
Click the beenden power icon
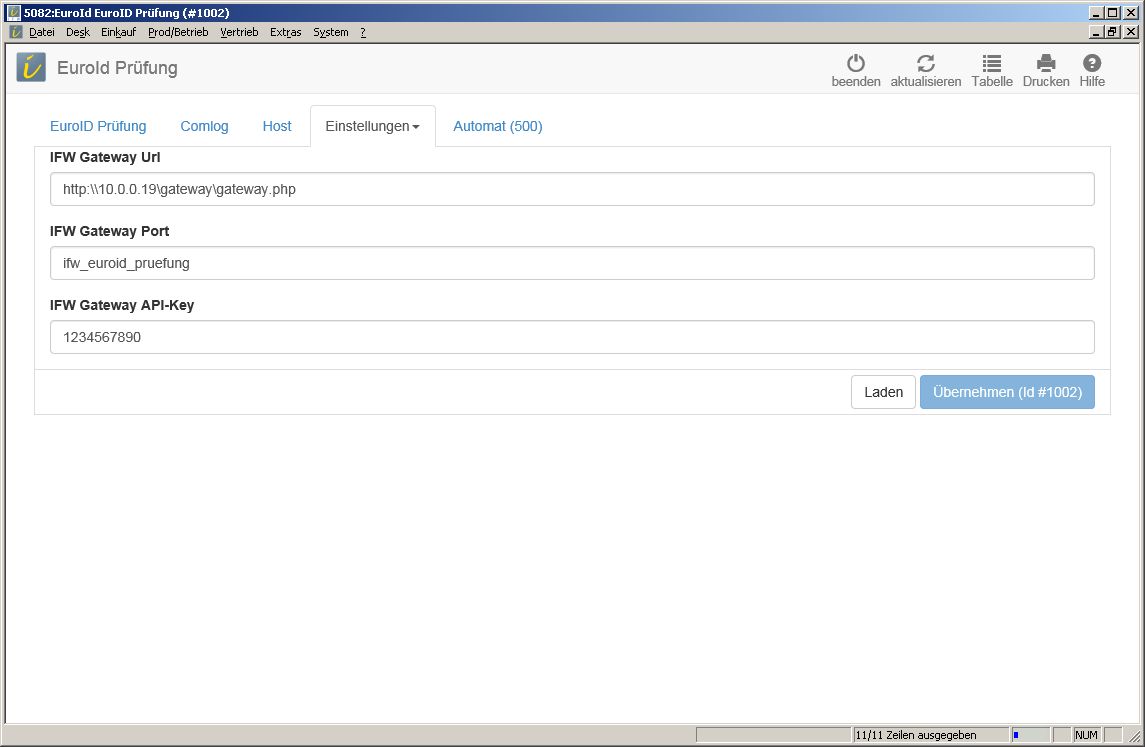(855, 64)
